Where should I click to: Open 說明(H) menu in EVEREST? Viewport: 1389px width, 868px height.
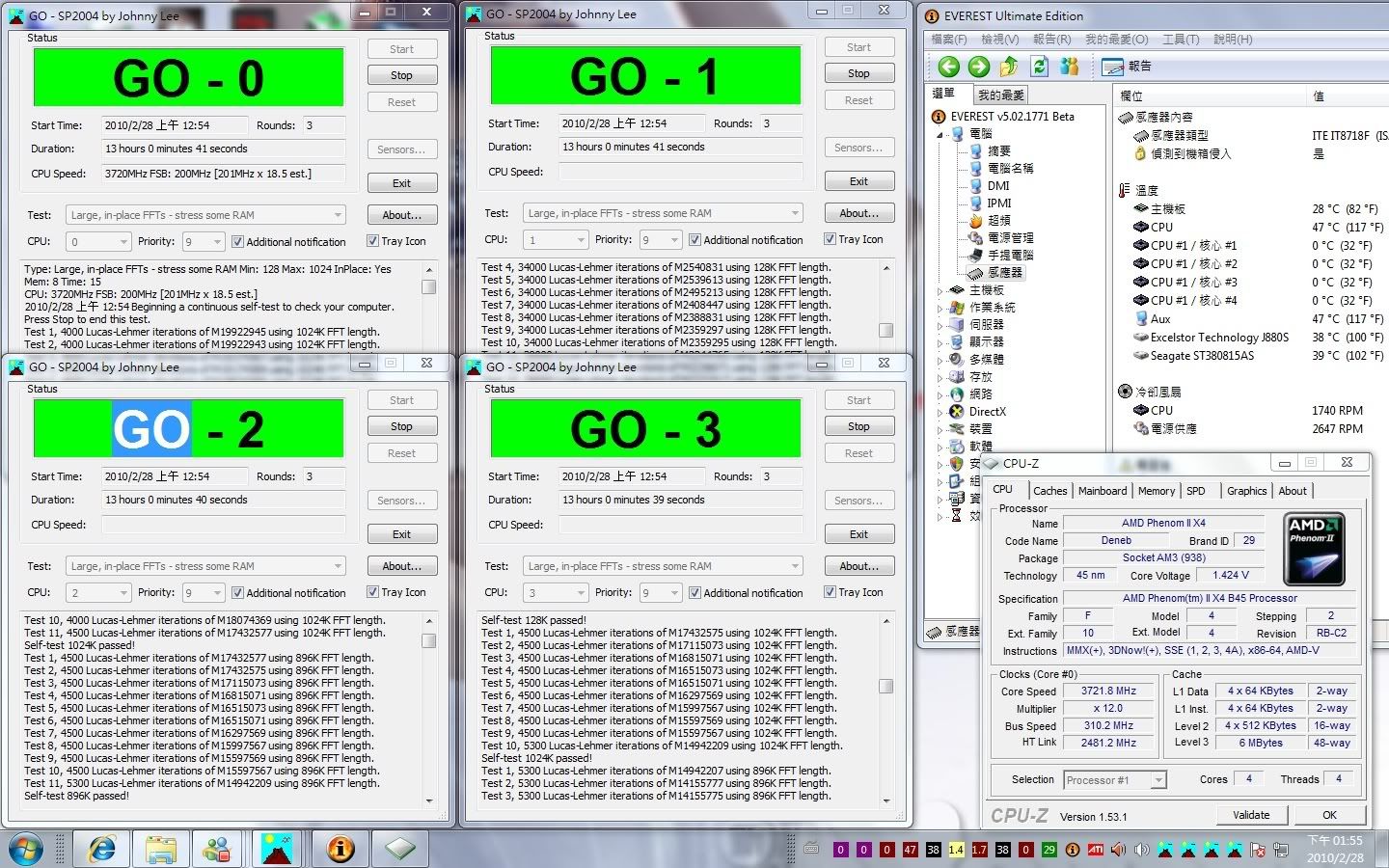(x=1233, y=40)
